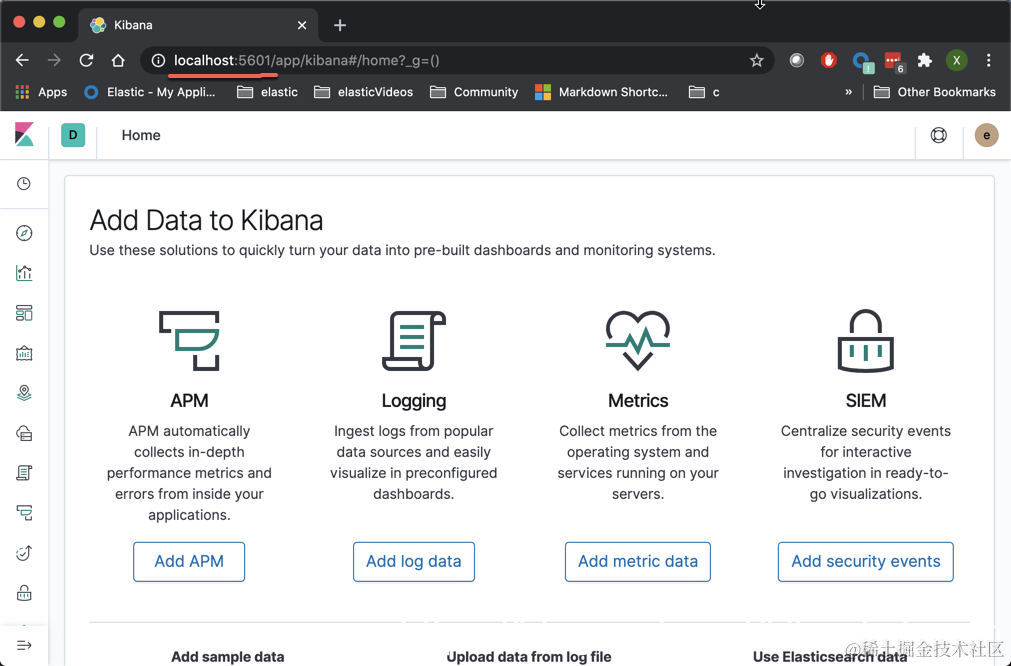Click the red hand blocker extension
The width and height of the screenshot is (1011, 666).
(829, 61)
